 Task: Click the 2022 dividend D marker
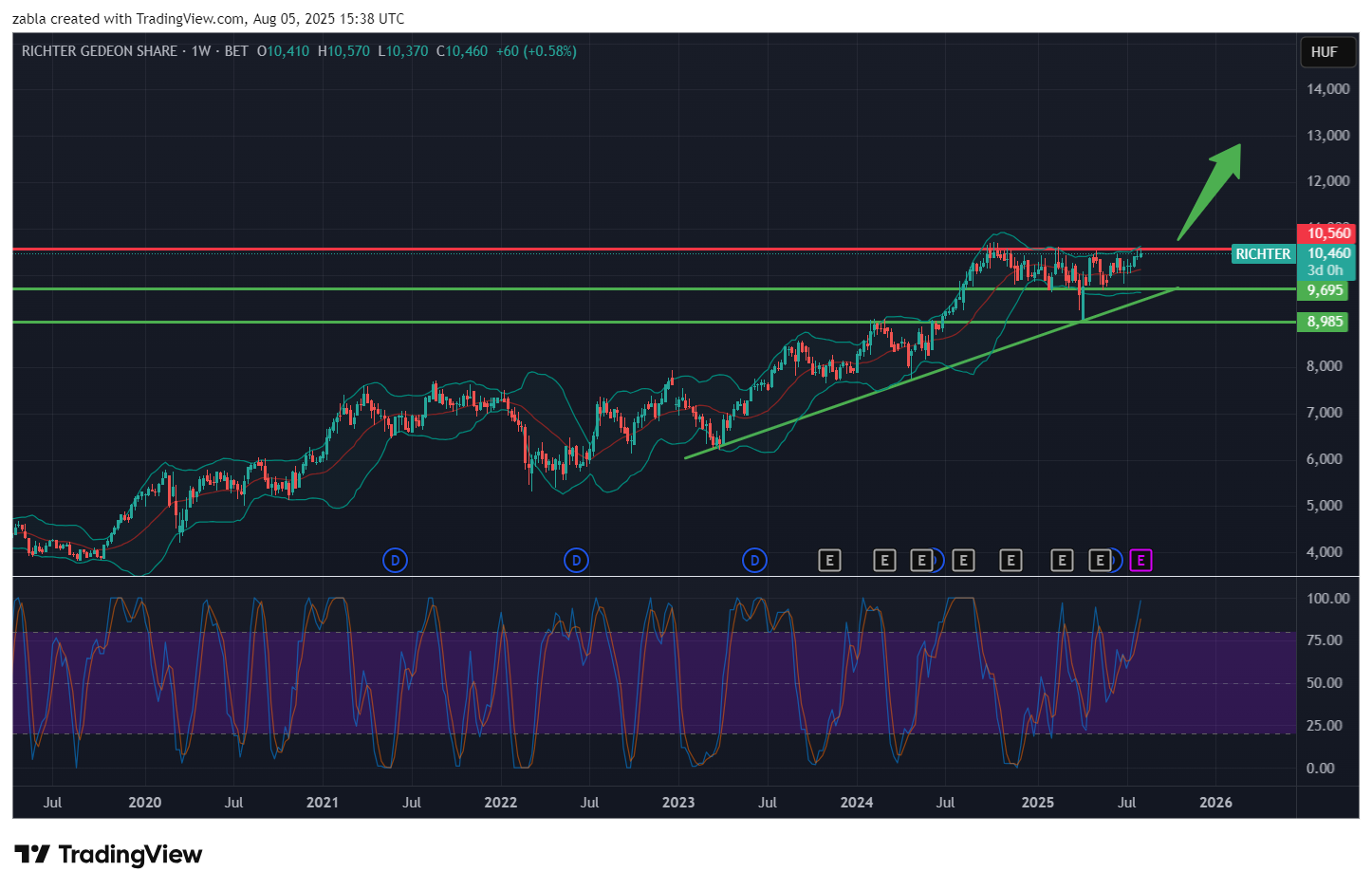point(576,561)
